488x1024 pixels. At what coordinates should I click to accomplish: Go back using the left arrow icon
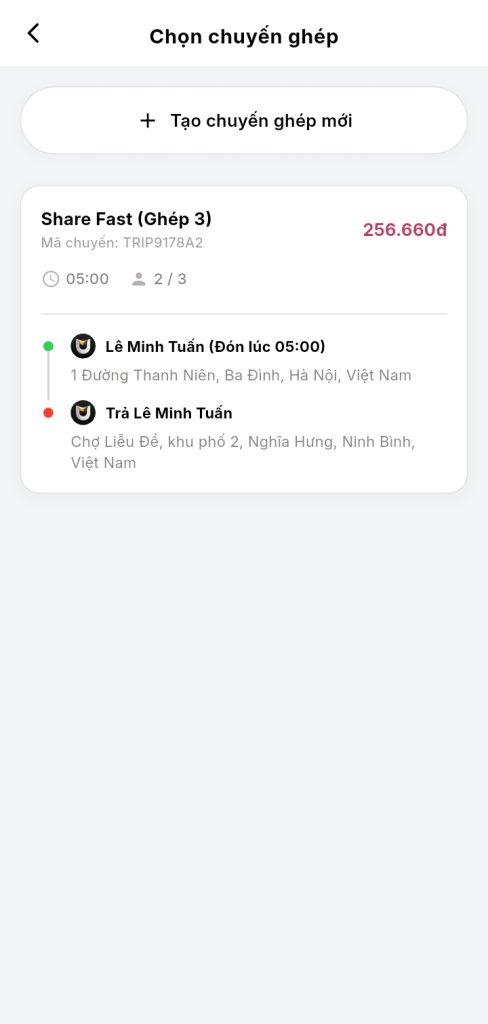point(33,33)
